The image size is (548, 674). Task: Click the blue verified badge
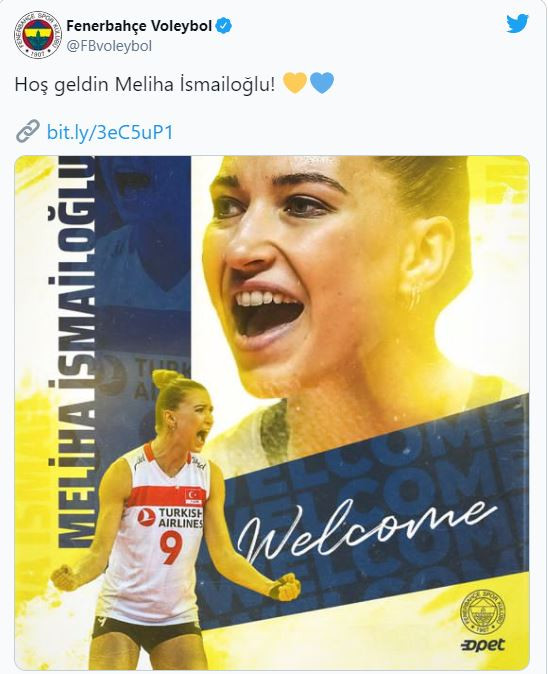223,26
